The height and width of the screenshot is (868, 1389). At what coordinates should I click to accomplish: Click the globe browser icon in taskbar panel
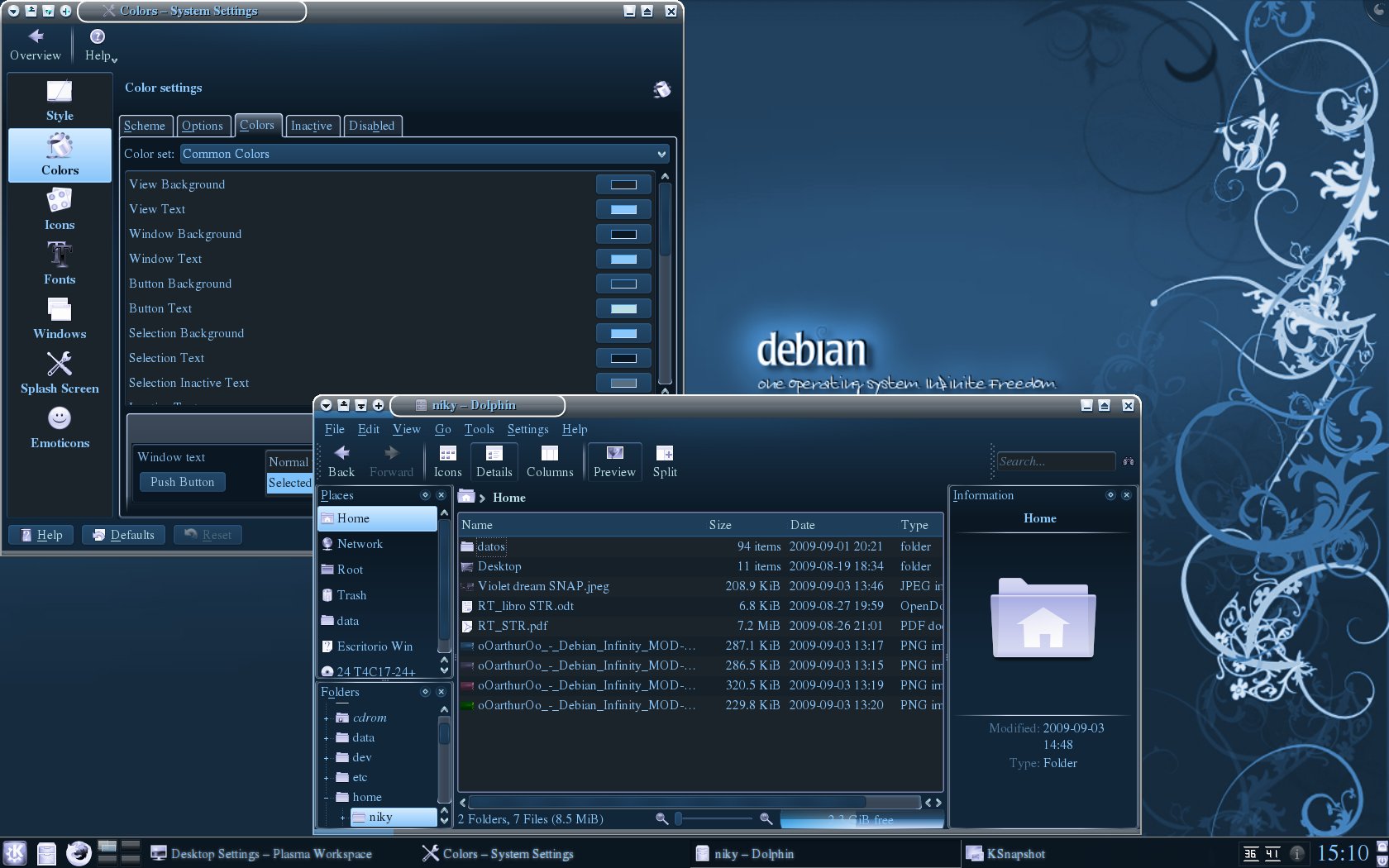pyautogui.click(x=79, y=853)
